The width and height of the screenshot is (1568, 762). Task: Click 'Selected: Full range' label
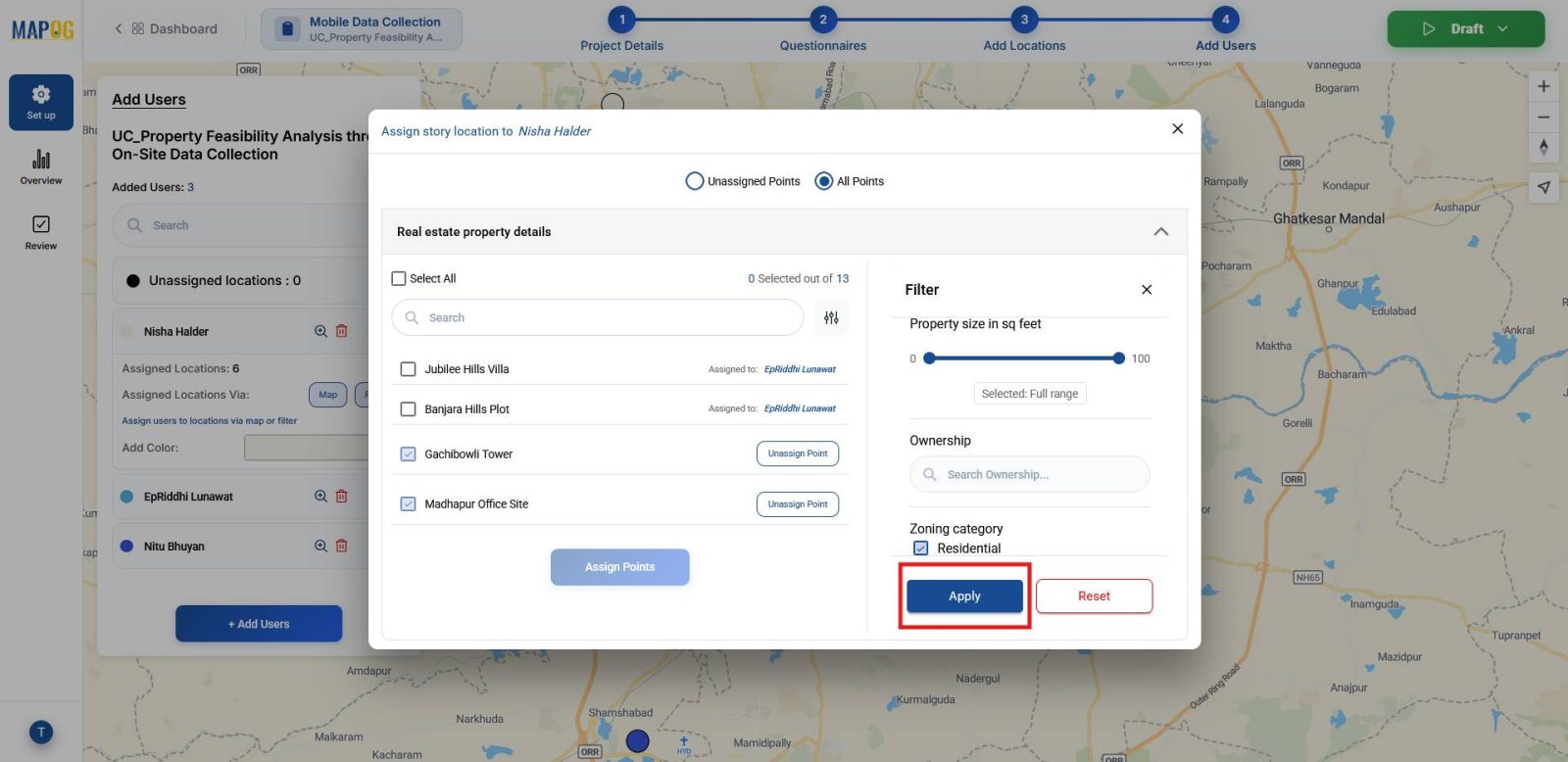[x=1029, y=394]
